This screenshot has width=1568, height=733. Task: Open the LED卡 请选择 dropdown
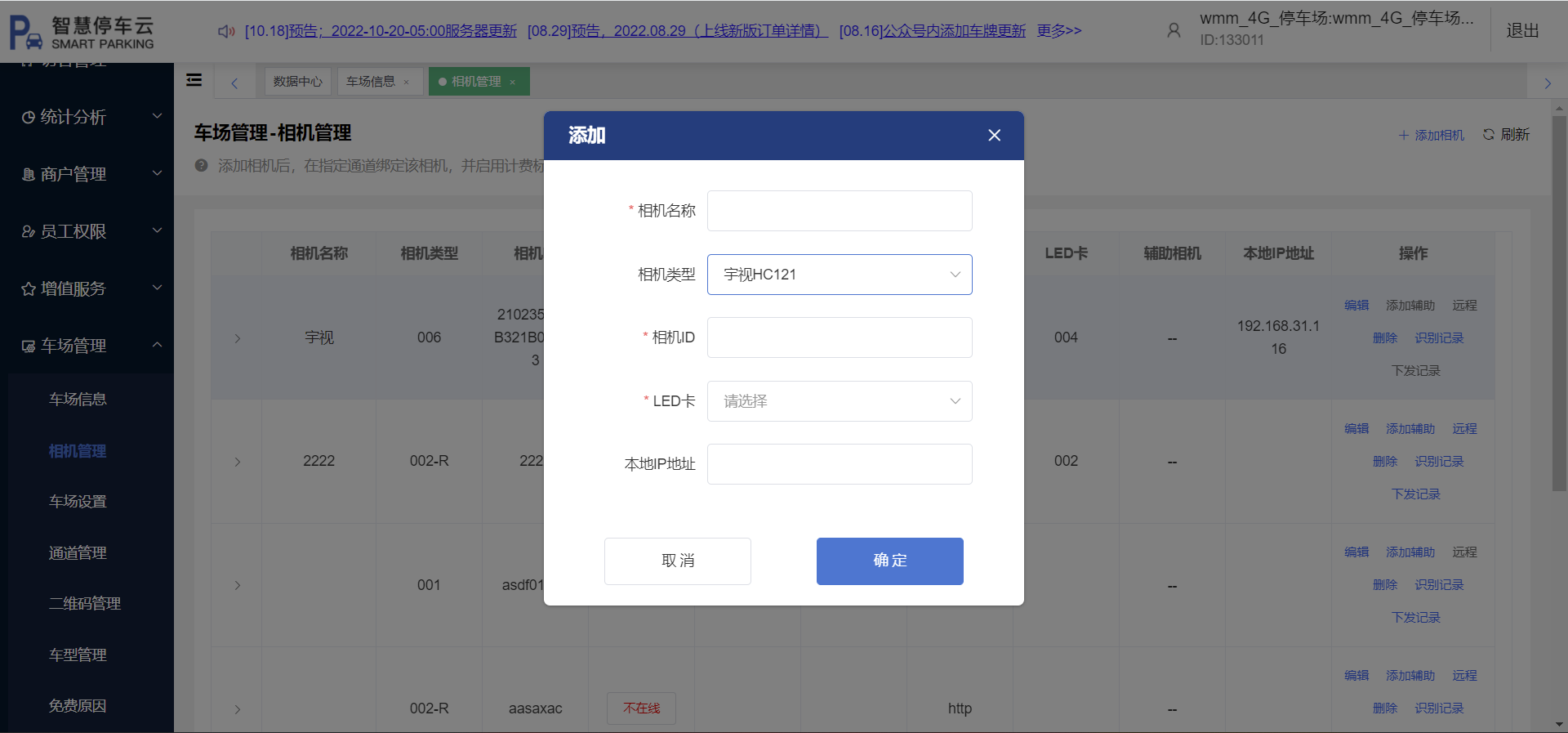point(840,401)
